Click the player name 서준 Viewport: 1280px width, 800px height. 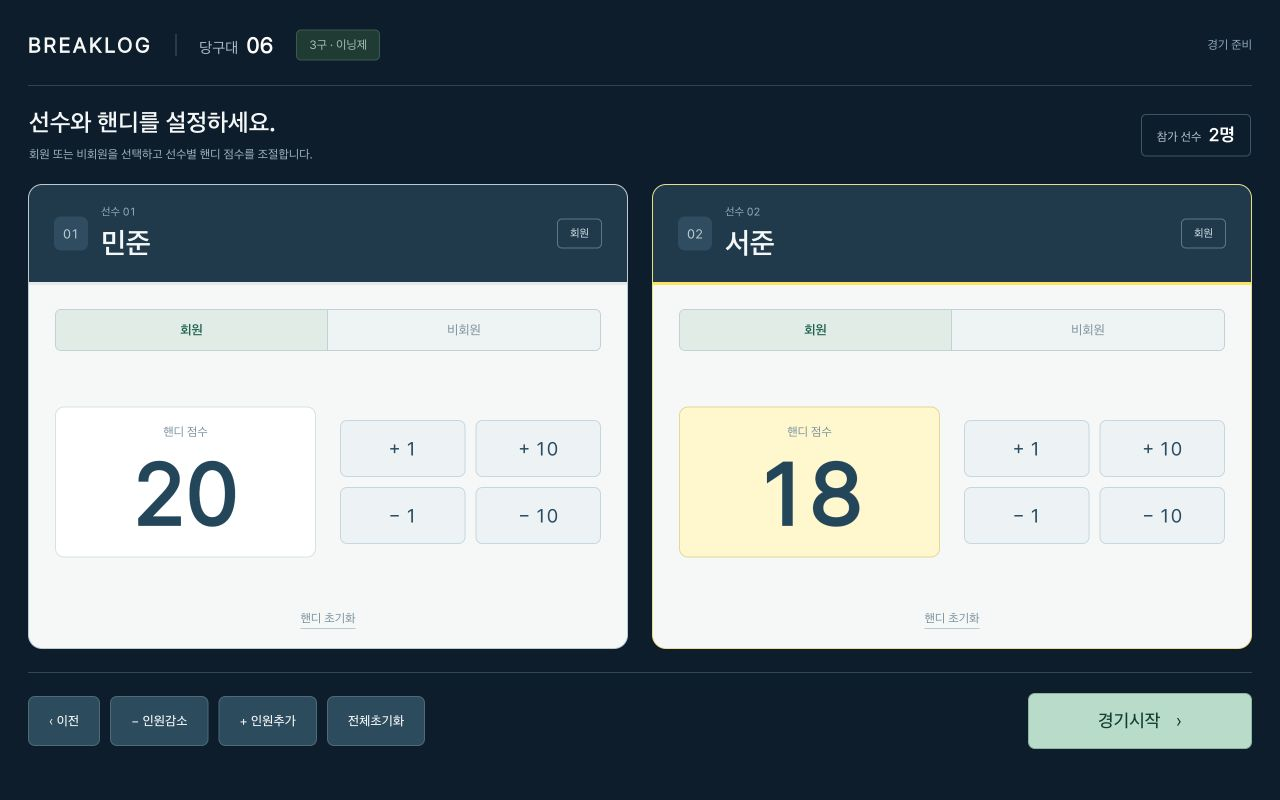[x=750, y=242]
